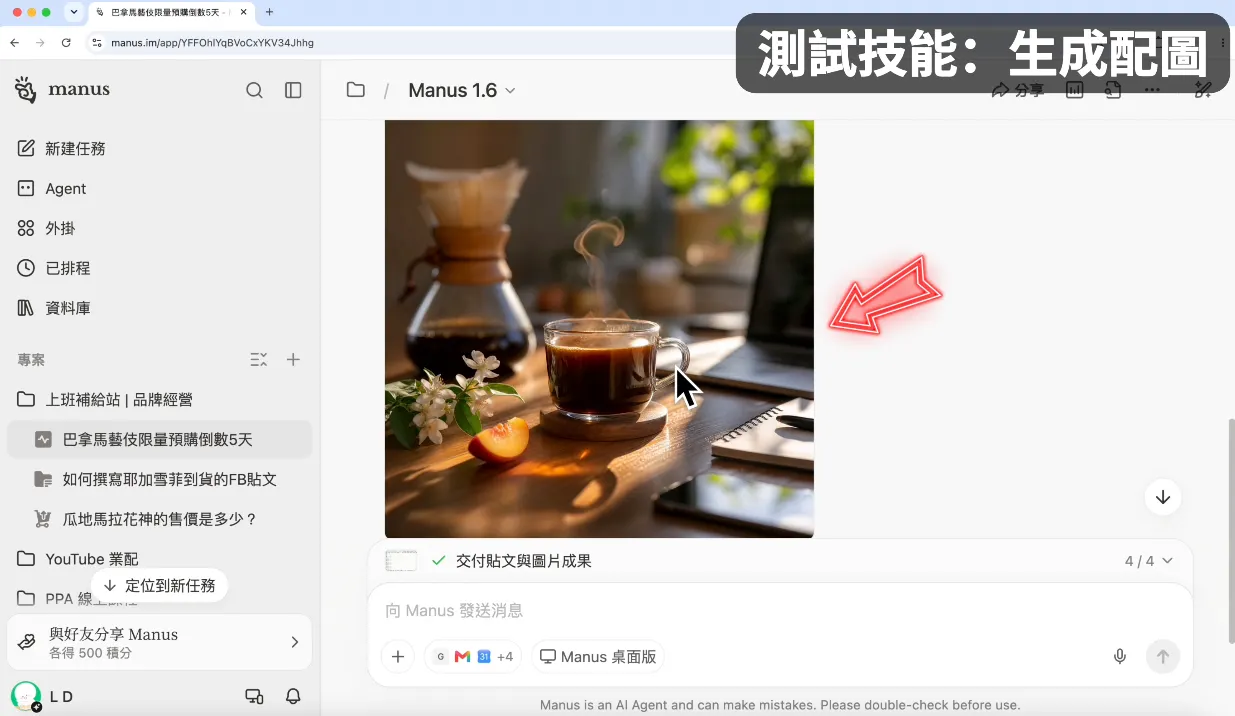
Task: Expand the 與好友分享 Manus chevron arrow
Action: coord(294,642)
